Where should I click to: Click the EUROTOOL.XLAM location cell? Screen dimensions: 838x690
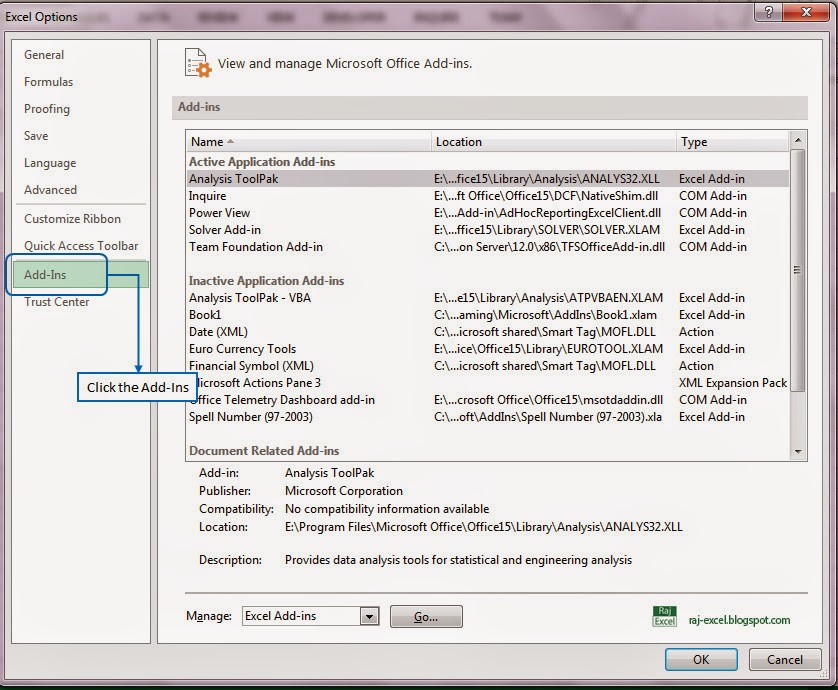tap(548, 349)
